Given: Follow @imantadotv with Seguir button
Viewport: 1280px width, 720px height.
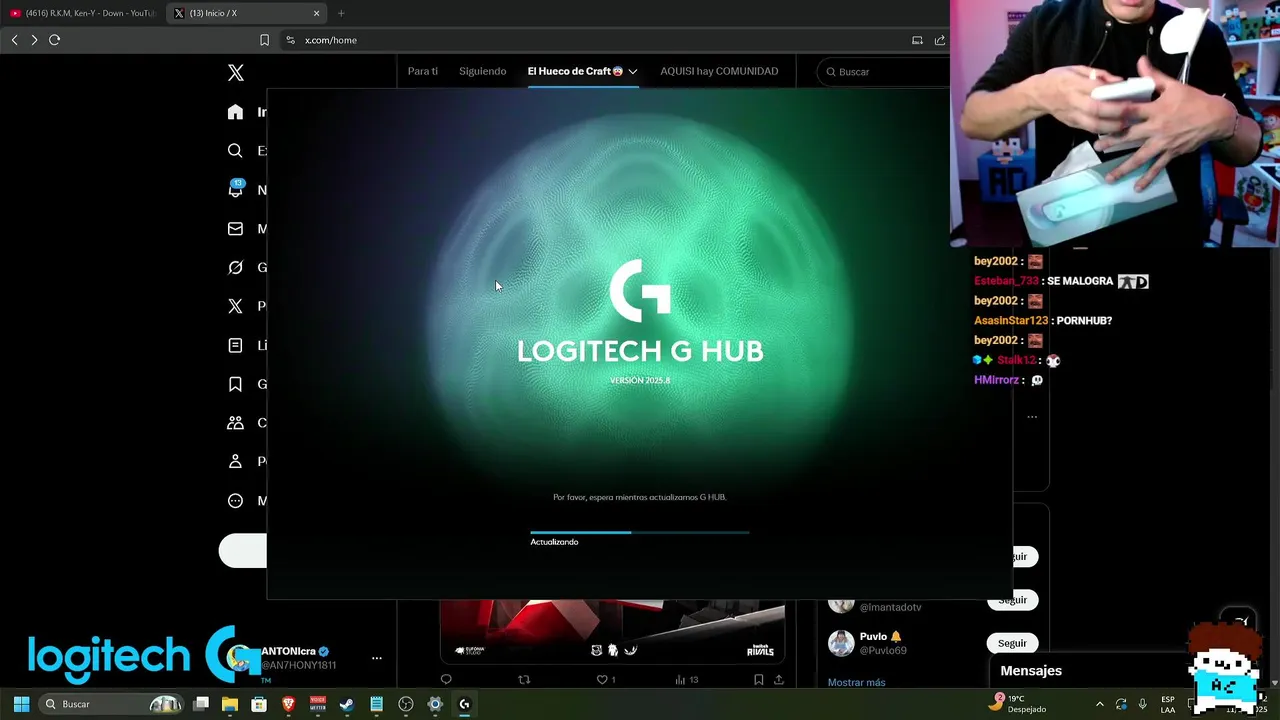Looking at the screenshot, I should click(x=1012, y=600).
